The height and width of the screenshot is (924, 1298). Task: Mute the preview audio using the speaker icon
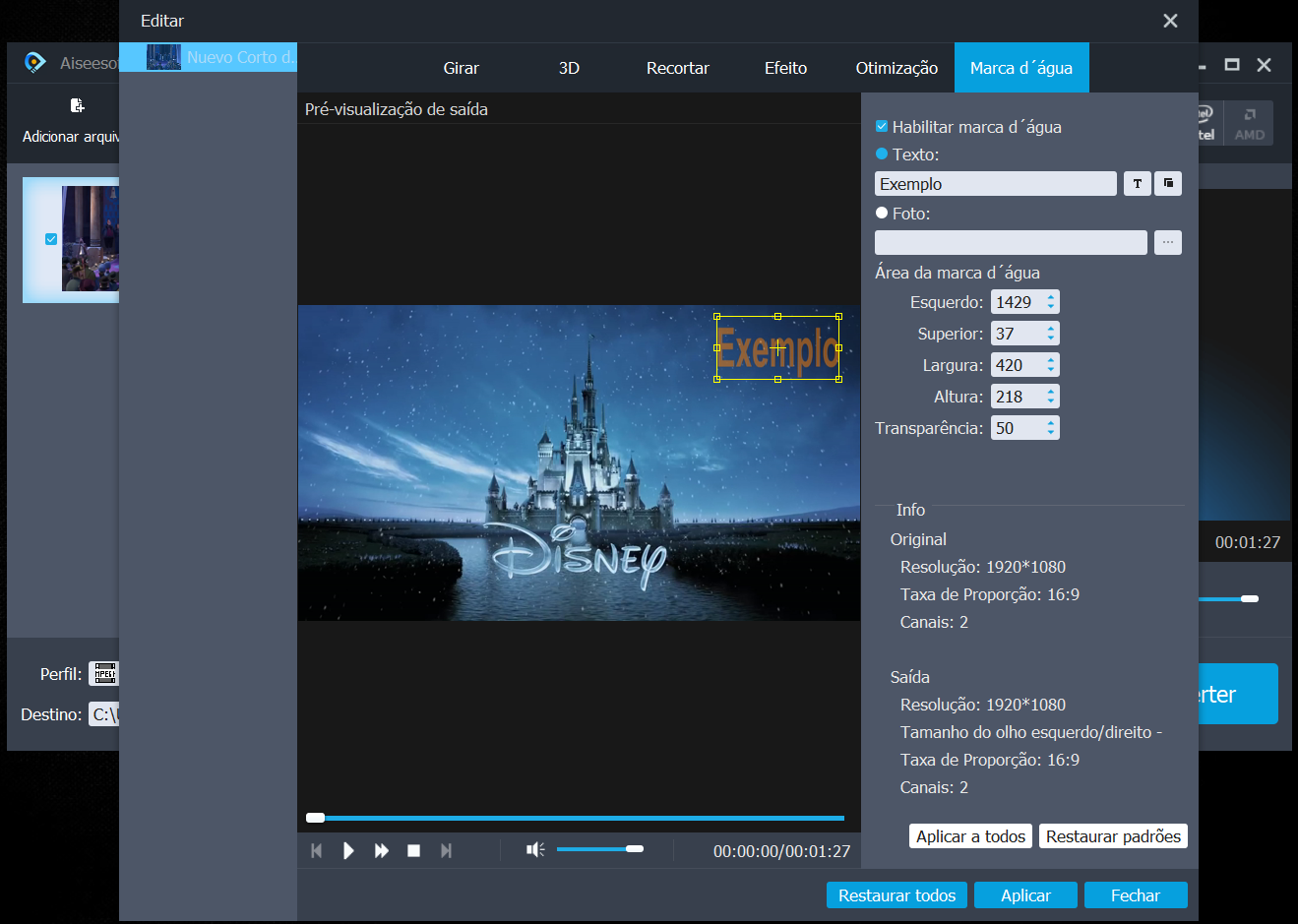(534, 849)
